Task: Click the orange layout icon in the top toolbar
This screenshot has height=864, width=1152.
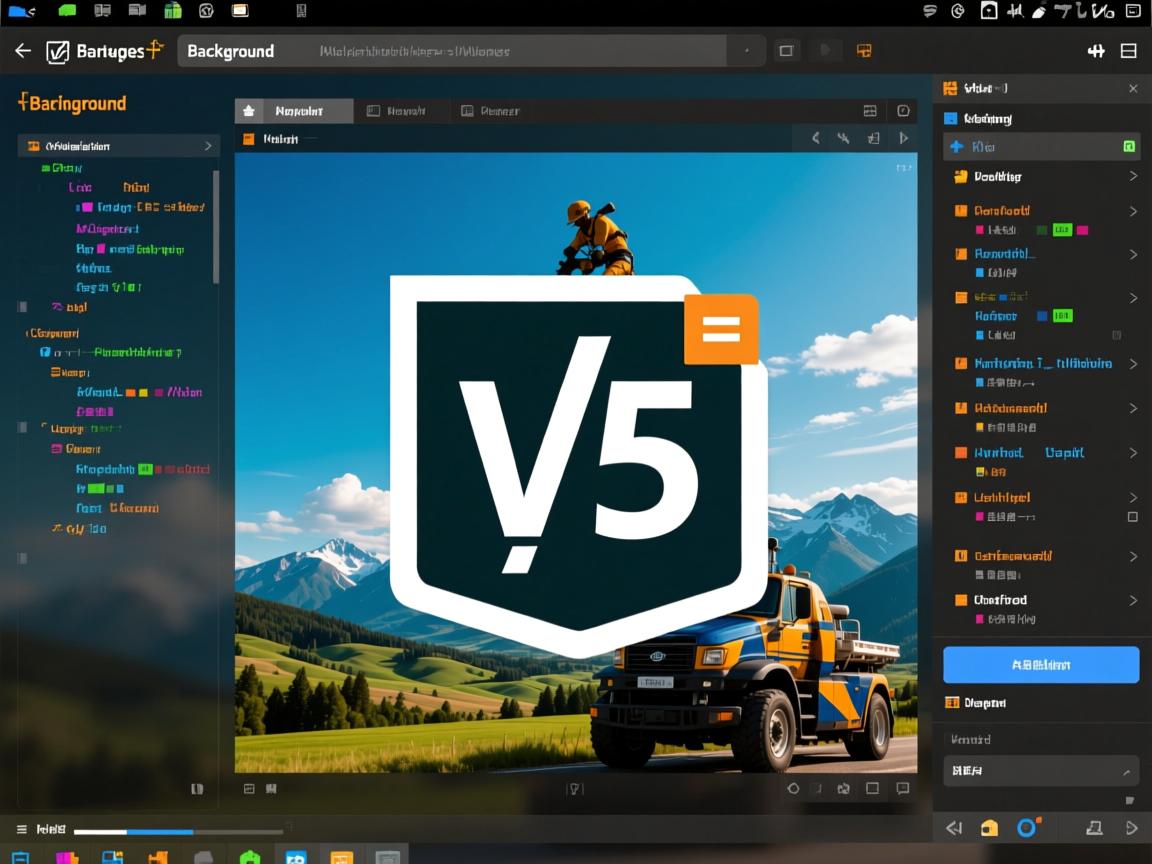Action: tap(865, 51)
